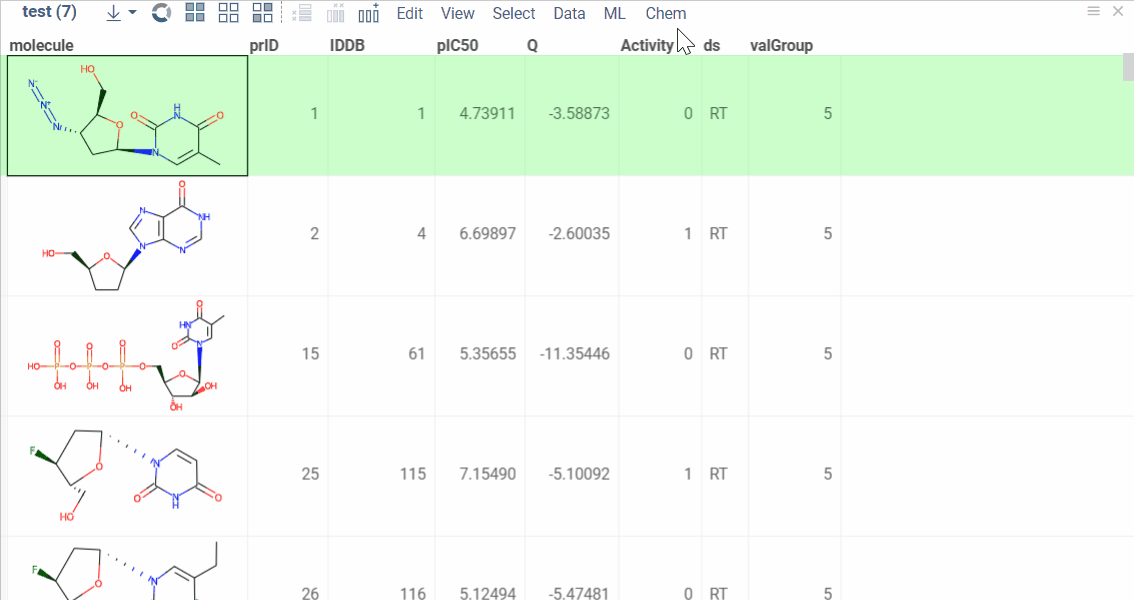
Task: Click the deselect all rows grid icon
Action: (229, 13)
